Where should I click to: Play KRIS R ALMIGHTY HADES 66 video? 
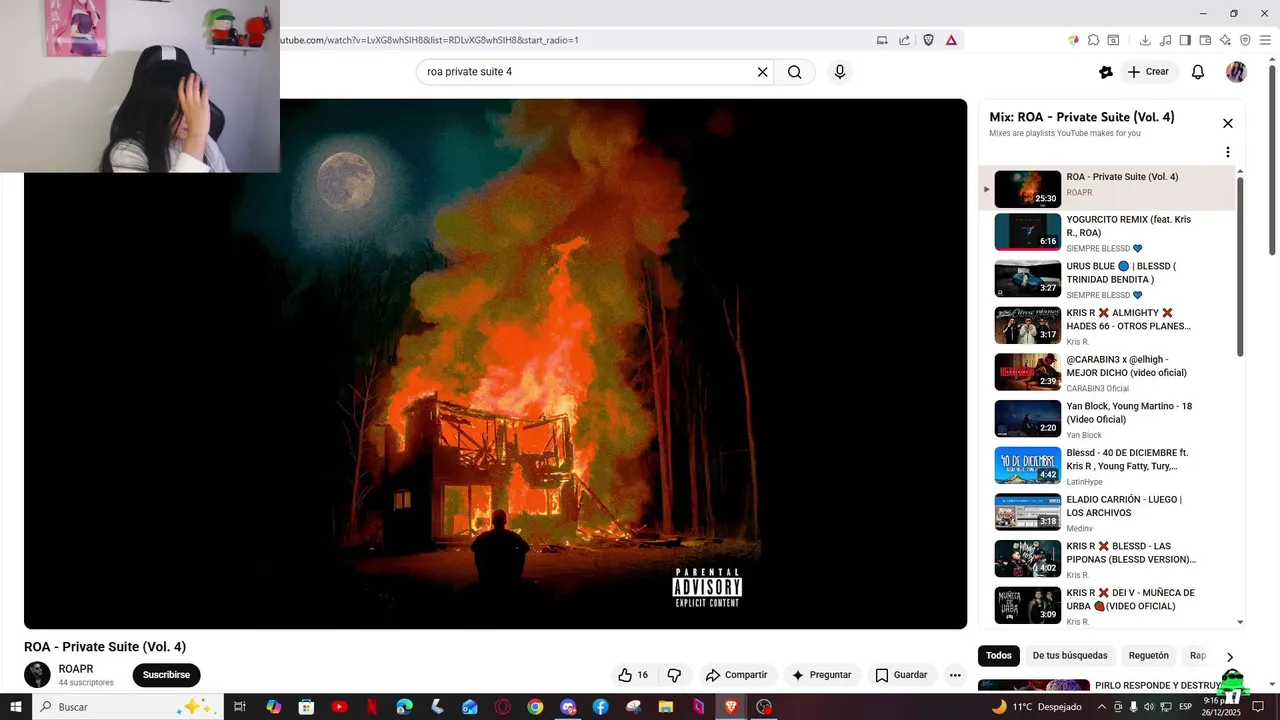click(1107, 326)
